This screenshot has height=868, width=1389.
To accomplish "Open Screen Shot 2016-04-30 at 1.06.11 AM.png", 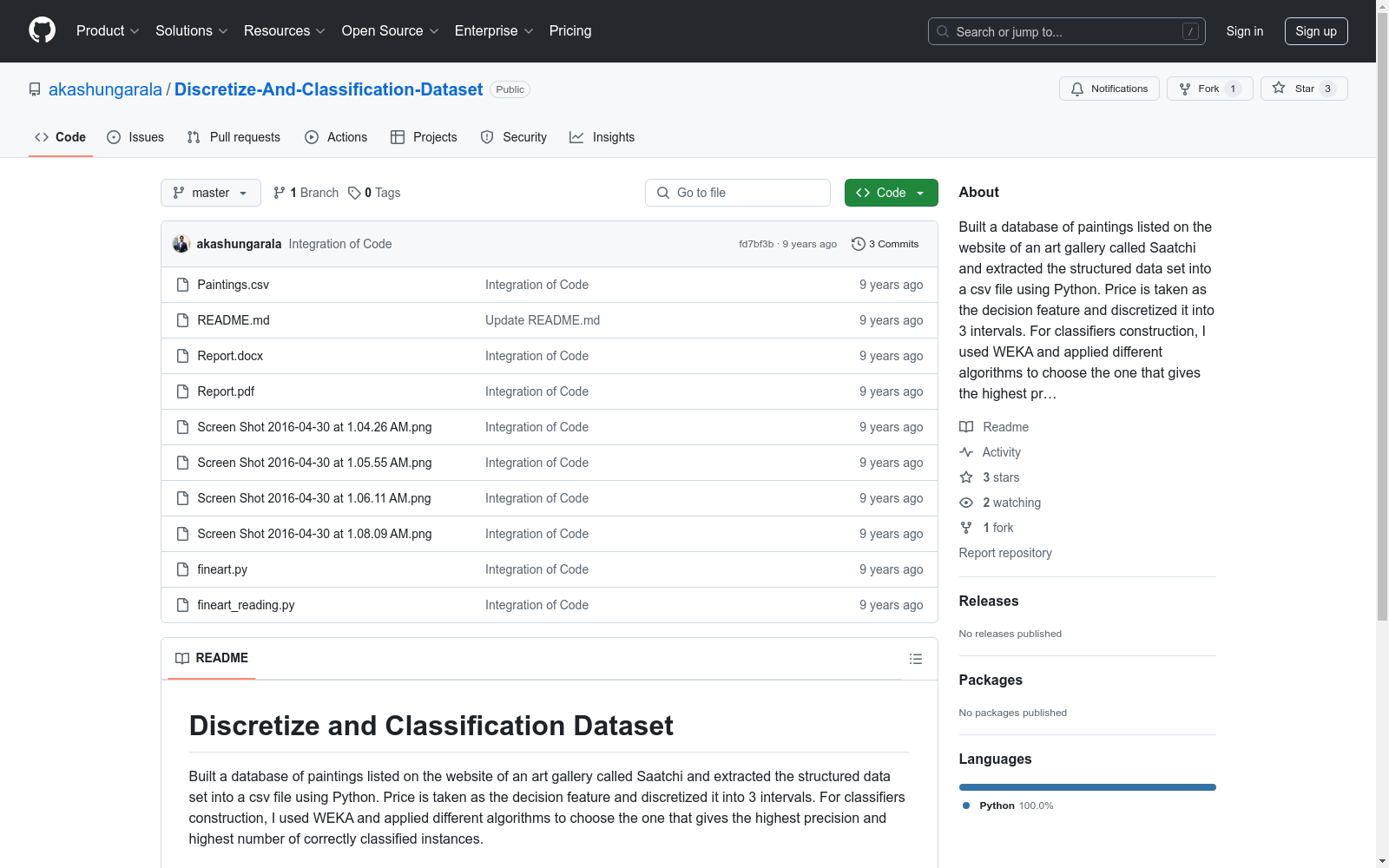I will (314, 498).
